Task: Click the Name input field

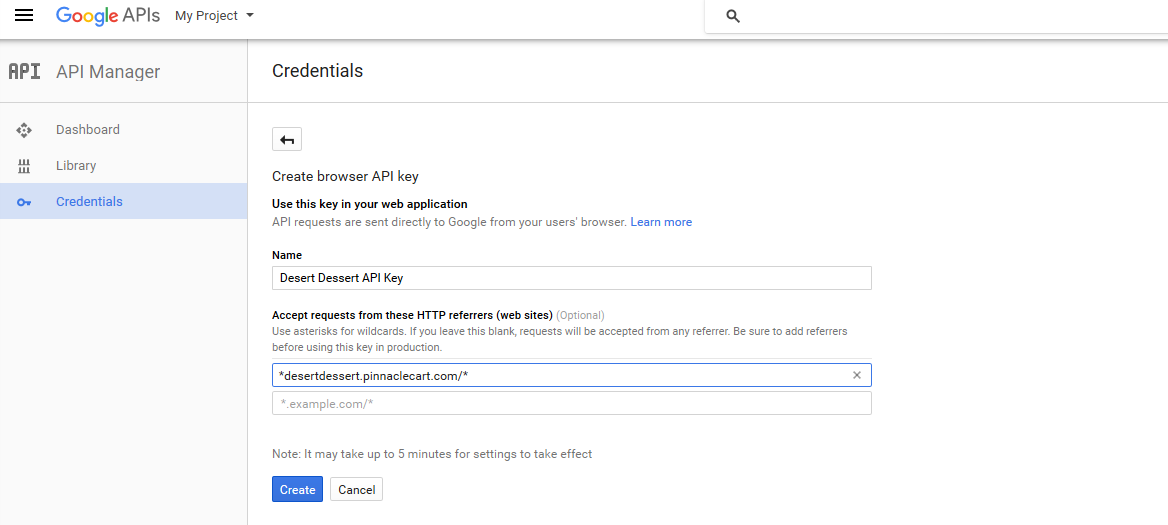Action: [x=571, y=278]
